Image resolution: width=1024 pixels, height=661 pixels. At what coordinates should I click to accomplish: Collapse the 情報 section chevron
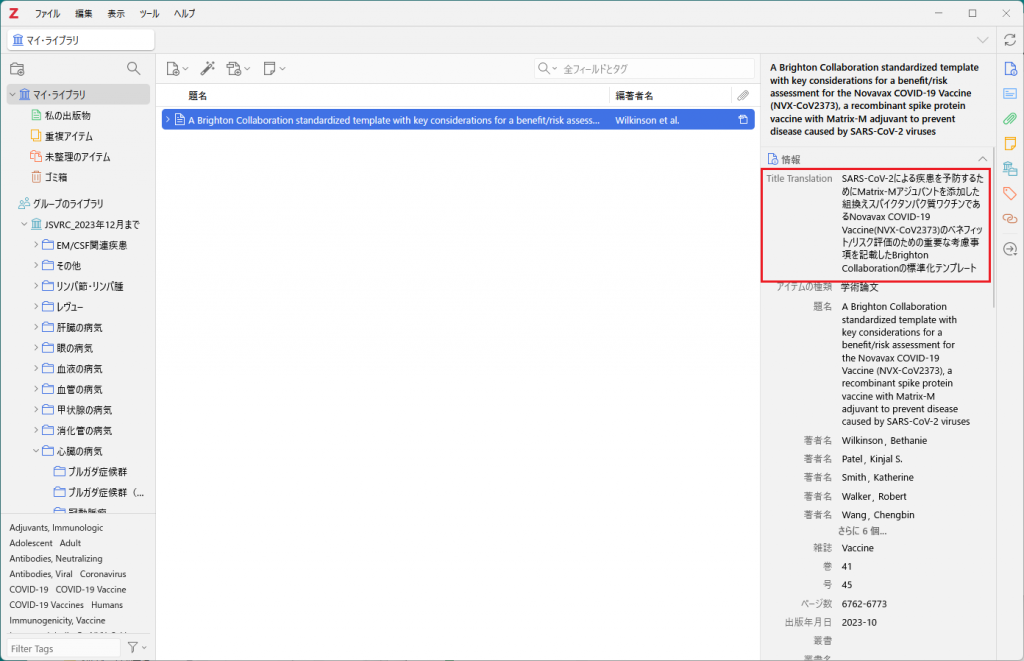tap(982, 159)
